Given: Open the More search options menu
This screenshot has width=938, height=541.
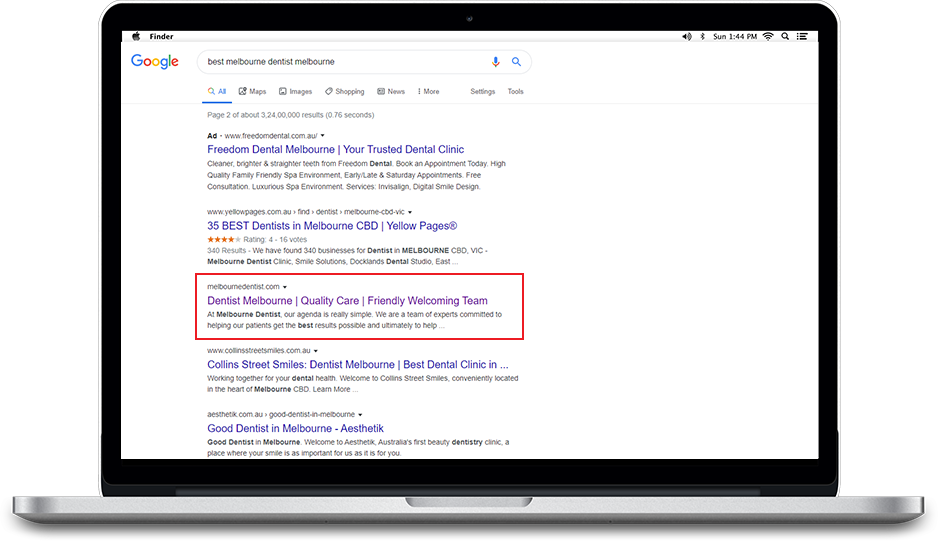Looking at the screenshot, I should point(428,91).
